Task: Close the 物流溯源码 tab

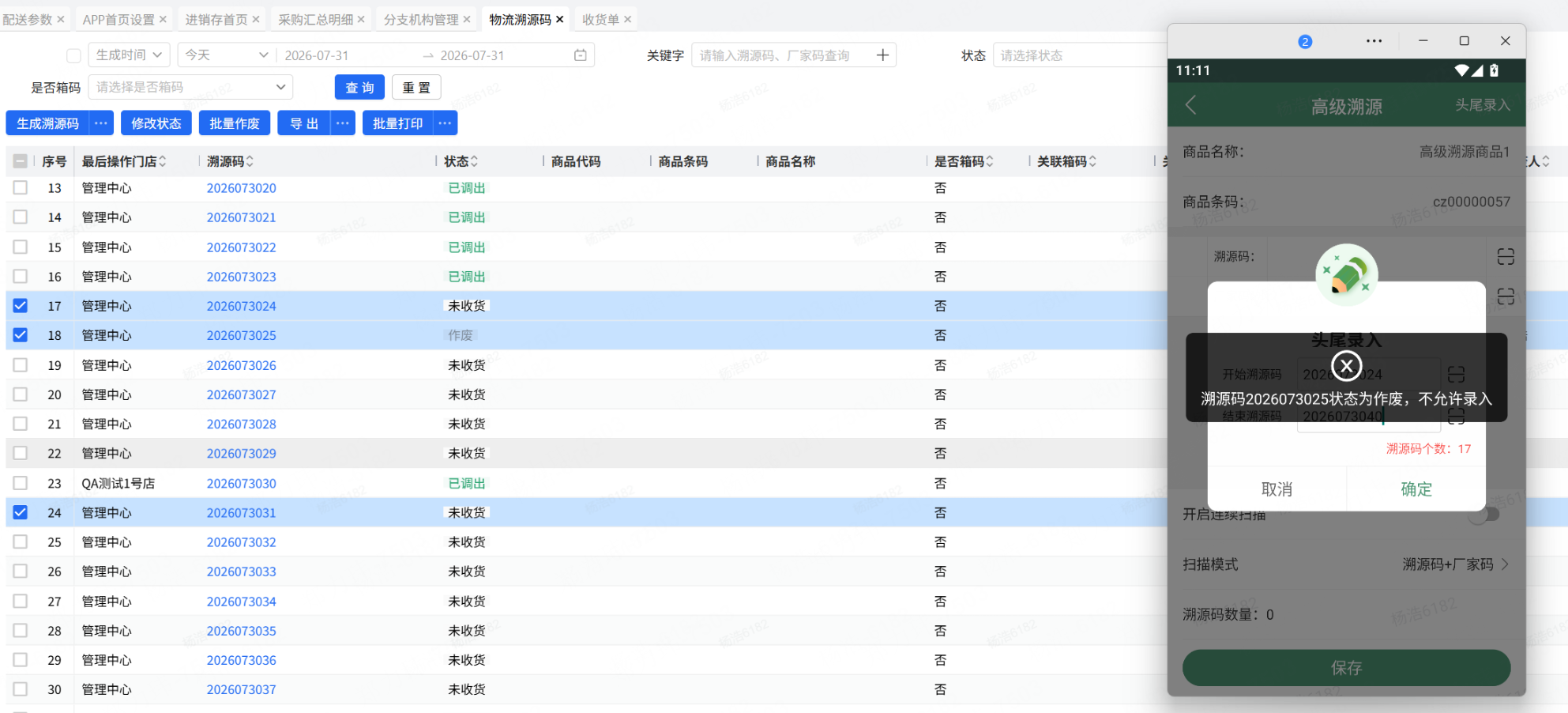Action: 560,19
